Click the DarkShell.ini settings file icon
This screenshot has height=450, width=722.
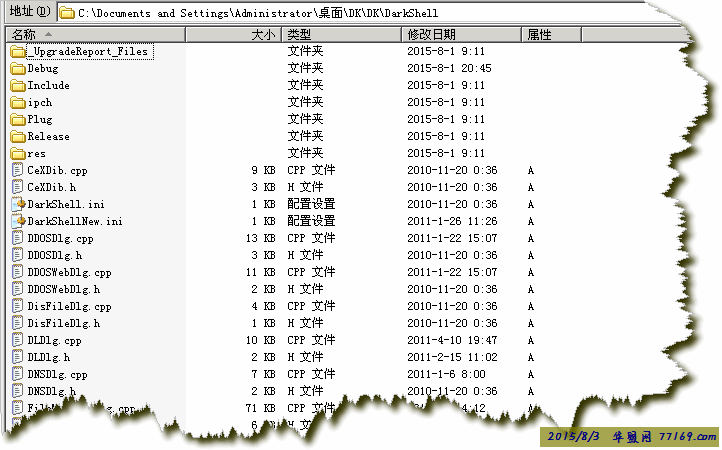pos(18,205)
